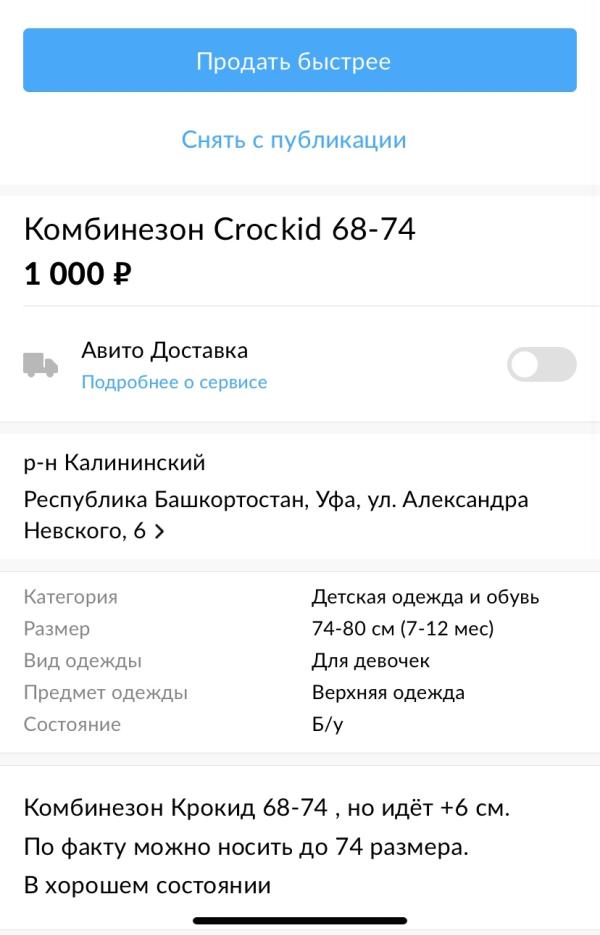This screenshot has width=600, height=935.
Task: Tap the Вид одежды value Для девочек
Action: coord(370,661)
